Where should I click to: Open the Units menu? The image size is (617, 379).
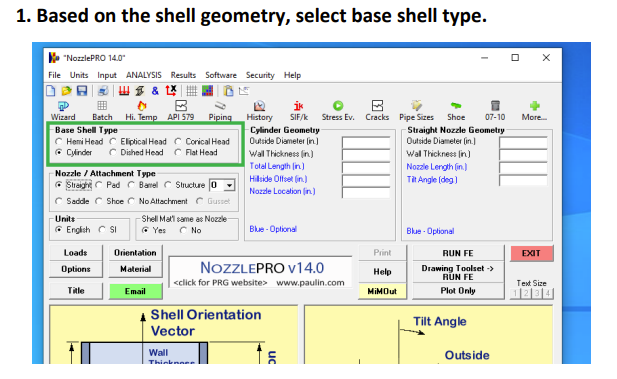click(x=79, y=75)
